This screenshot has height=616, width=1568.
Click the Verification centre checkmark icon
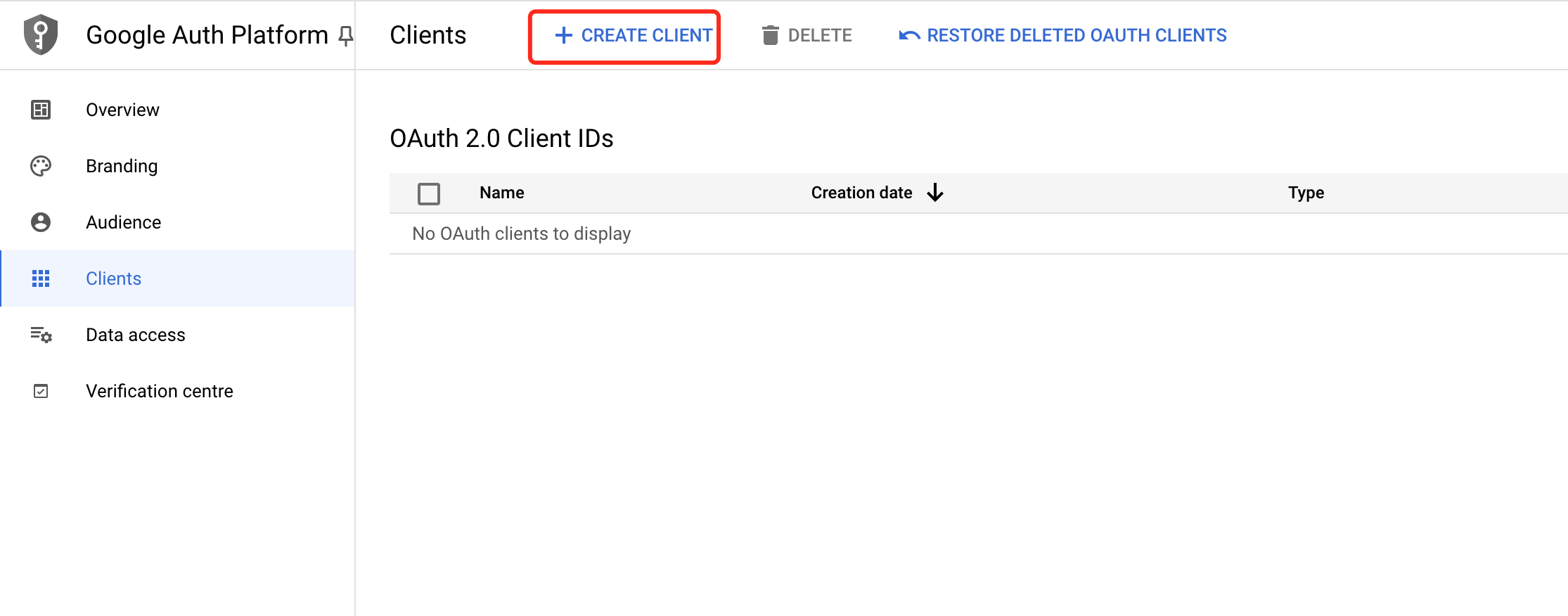(x=41, y=391)
